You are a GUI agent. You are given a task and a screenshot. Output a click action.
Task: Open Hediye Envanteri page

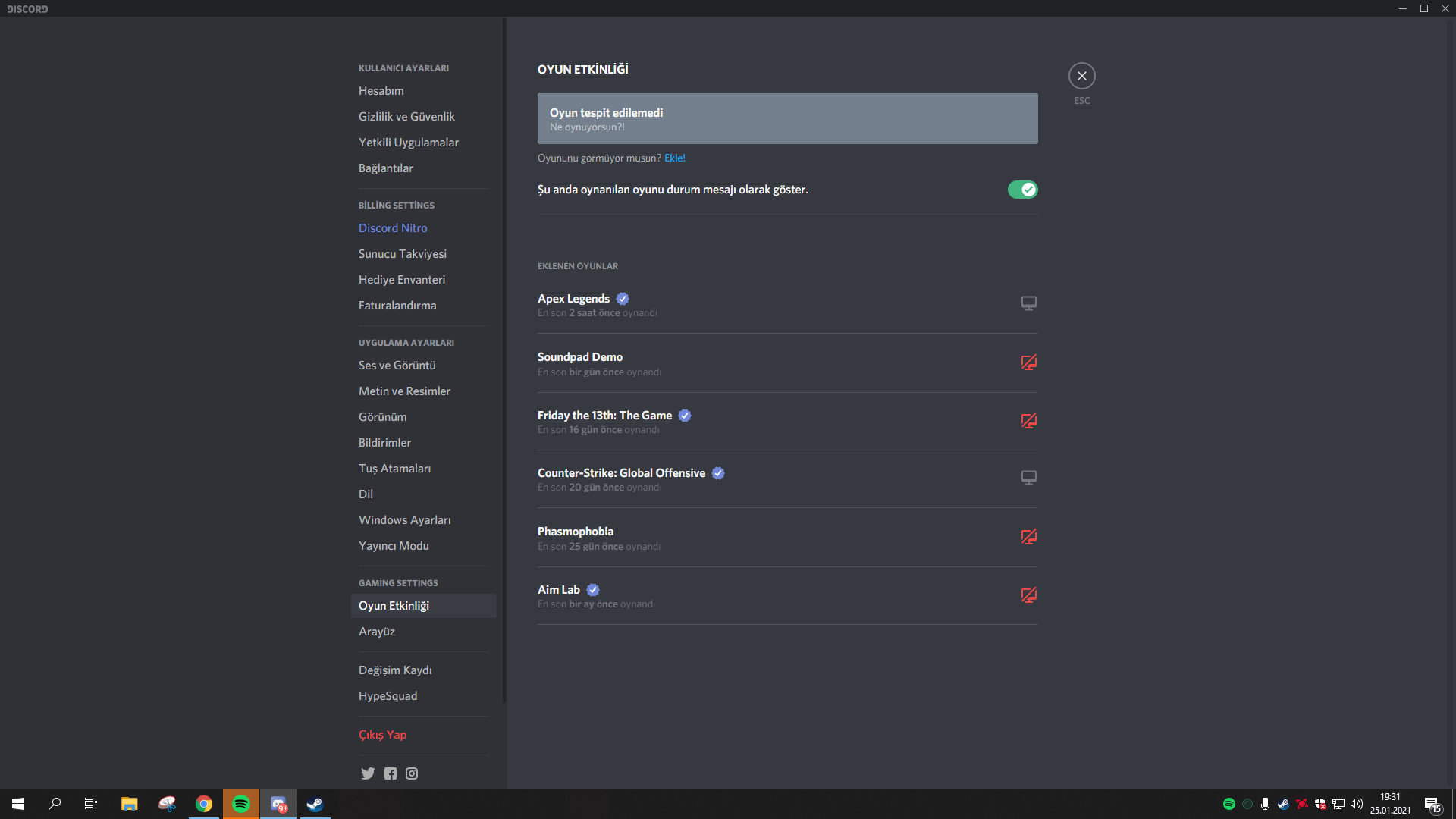[424, 280]
